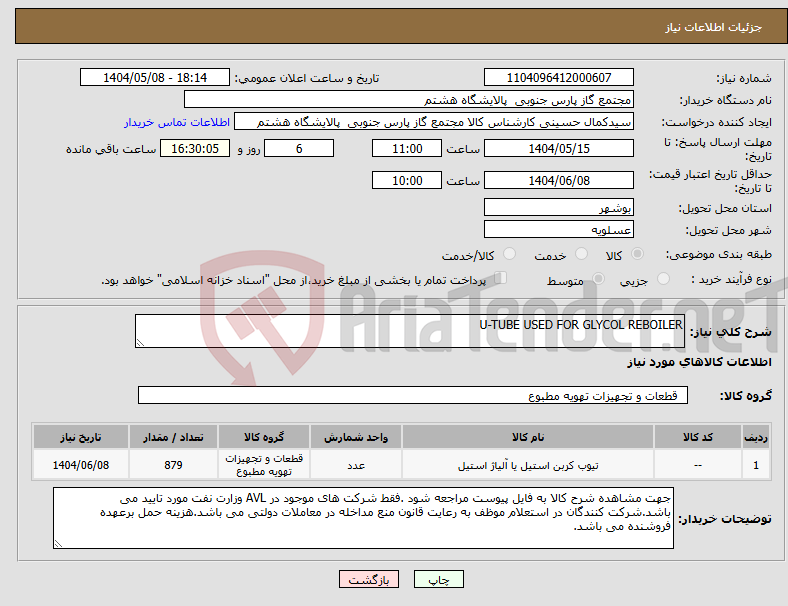
Task: Select the خدمت radio button
Action: click(581, 254)
